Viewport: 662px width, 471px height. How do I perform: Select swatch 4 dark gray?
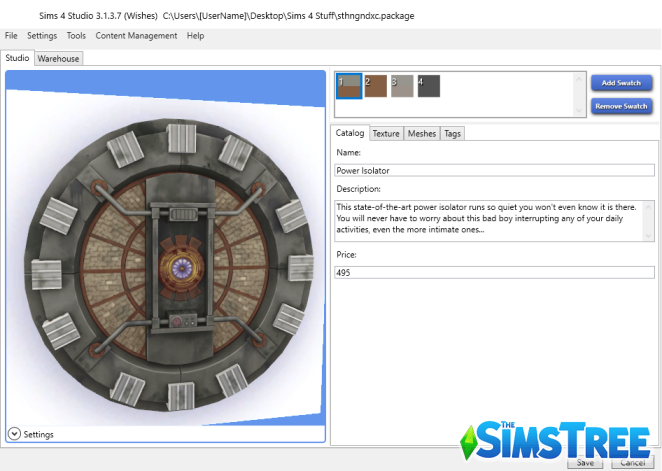[427, 87]
